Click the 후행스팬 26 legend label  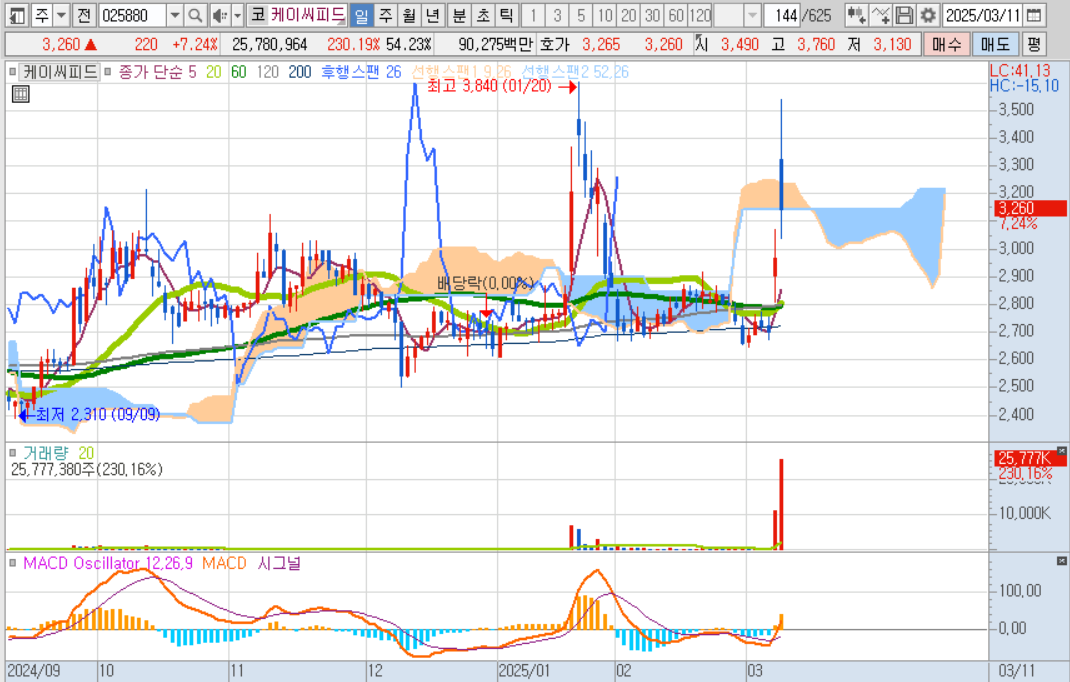[361, 72]
